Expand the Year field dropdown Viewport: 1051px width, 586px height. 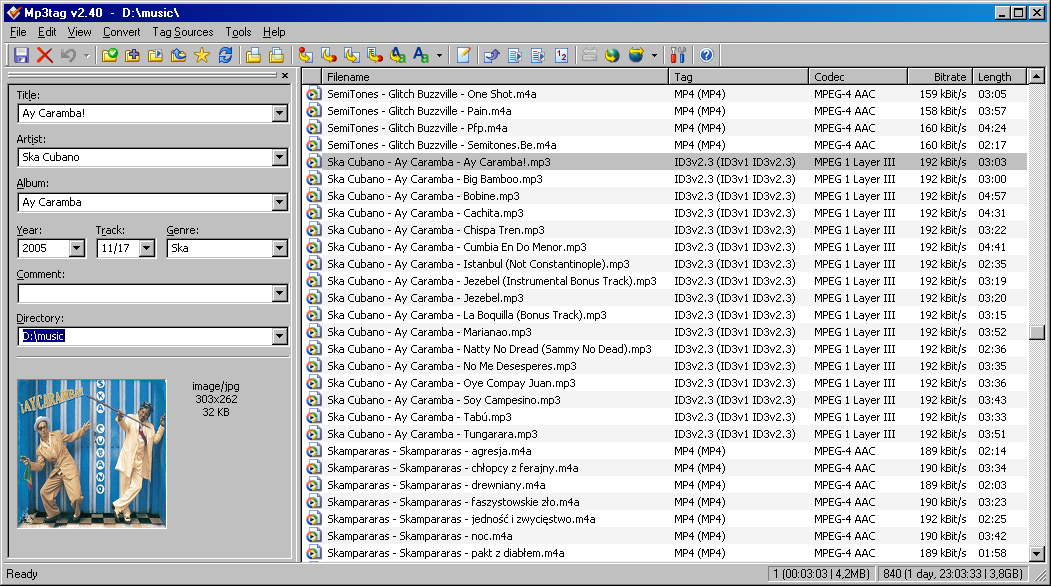[x=76, y=248]
